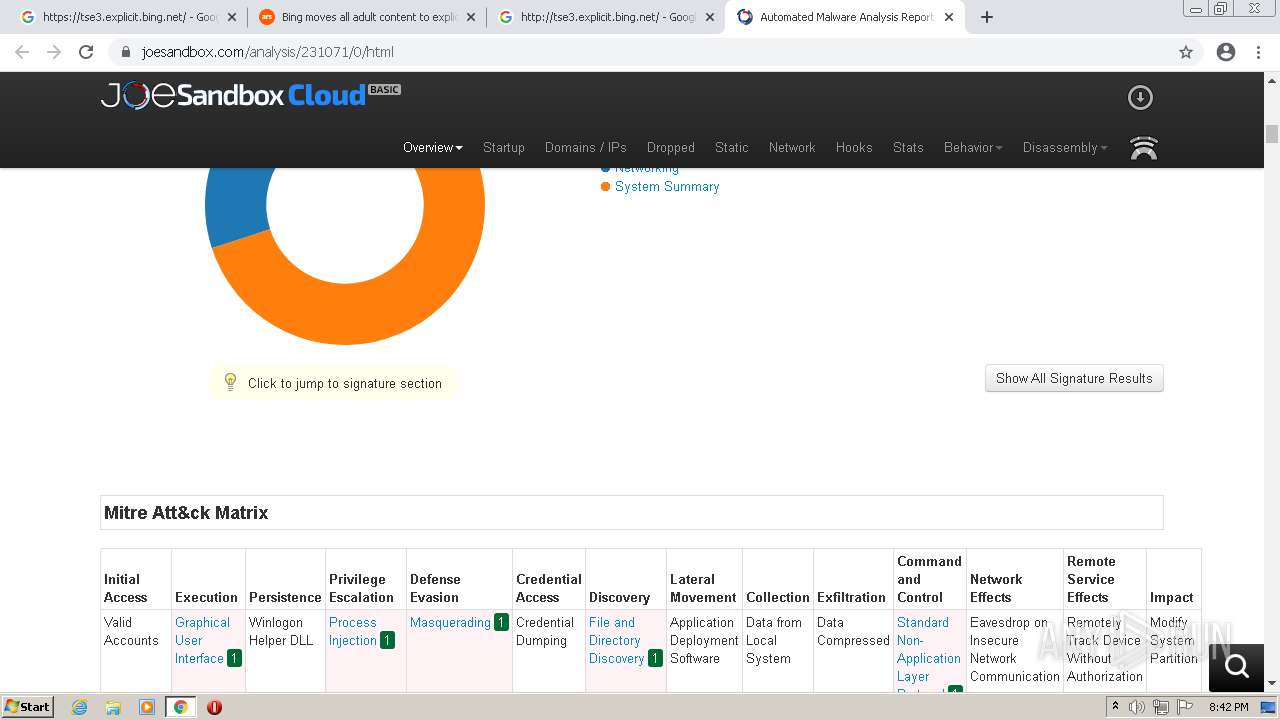Open the Domains / IPs section
This screenshot has height=720, width=1280.
(586, 147)
